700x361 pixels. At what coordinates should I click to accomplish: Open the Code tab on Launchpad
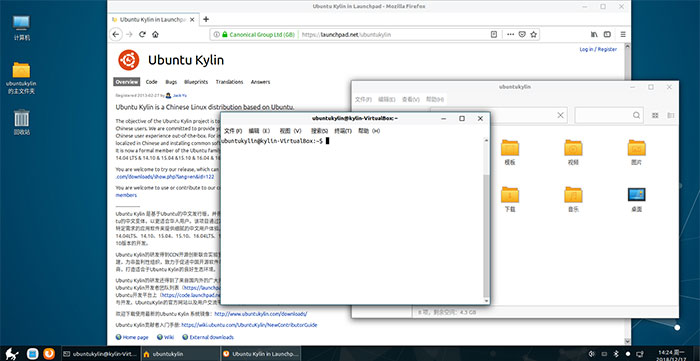(x=151, y=82)
